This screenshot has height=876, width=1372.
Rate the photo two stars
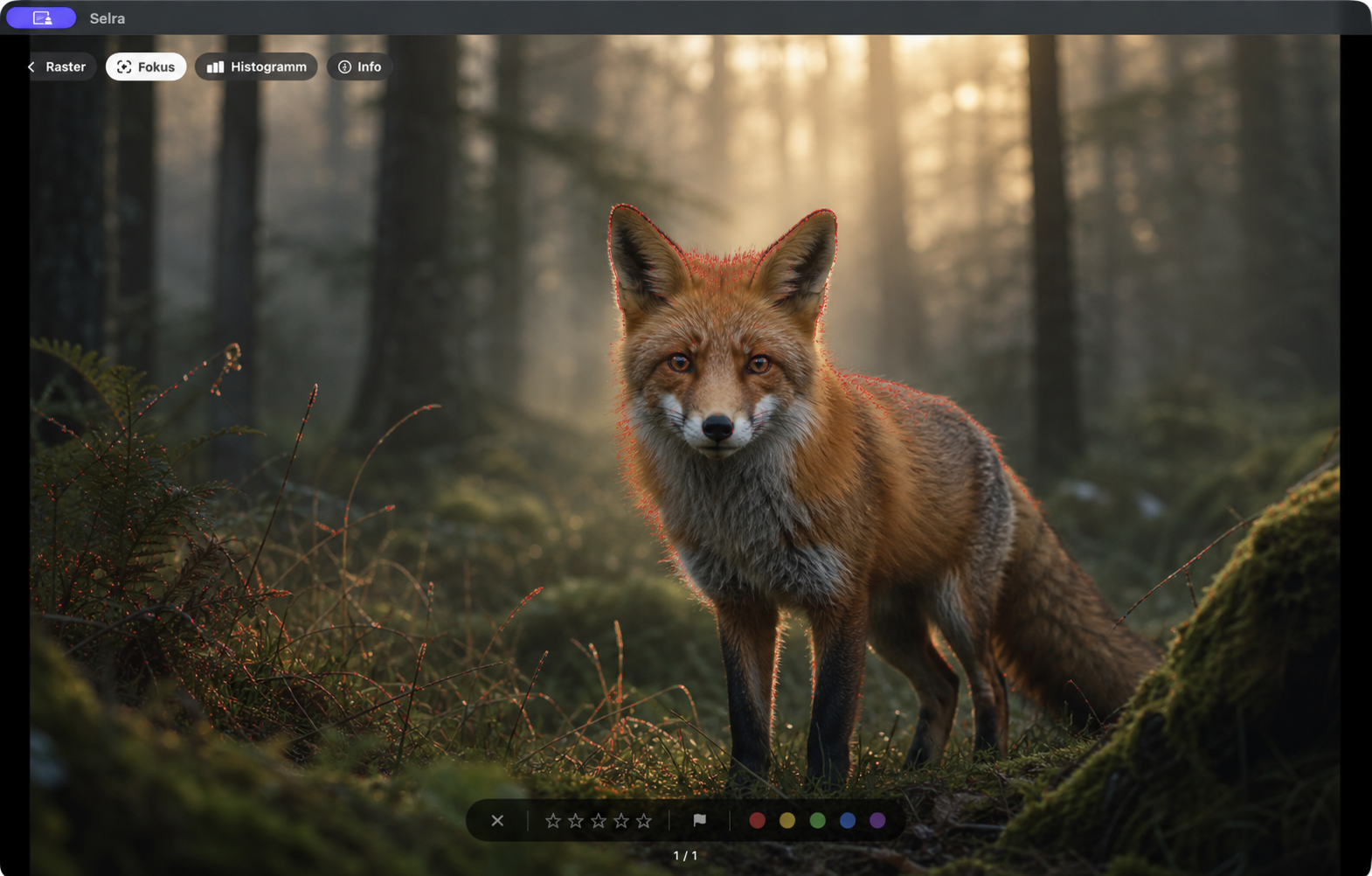576,820
